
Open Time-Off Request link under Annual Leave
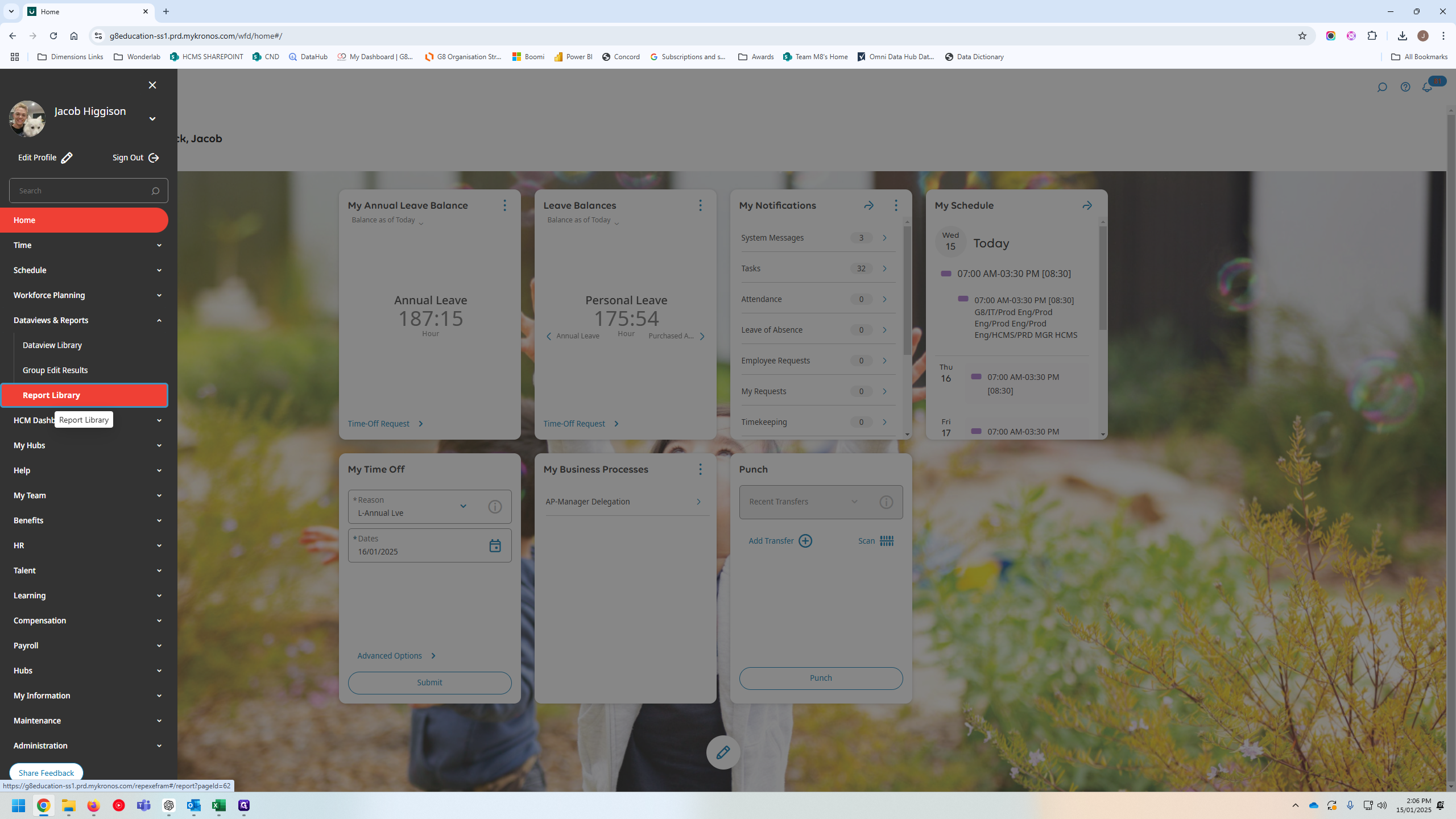[x=386, y=424]
